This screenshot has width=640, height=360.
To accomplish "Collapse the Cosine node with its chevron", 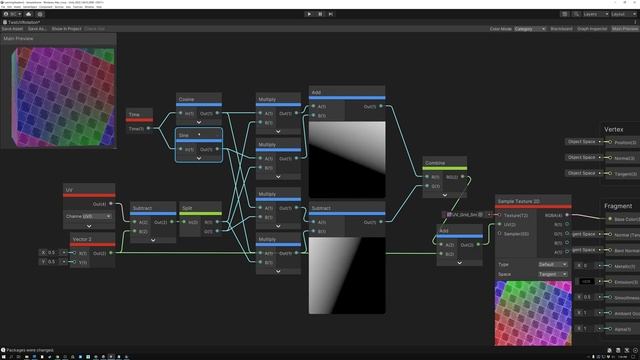I will tap(199, 122).
